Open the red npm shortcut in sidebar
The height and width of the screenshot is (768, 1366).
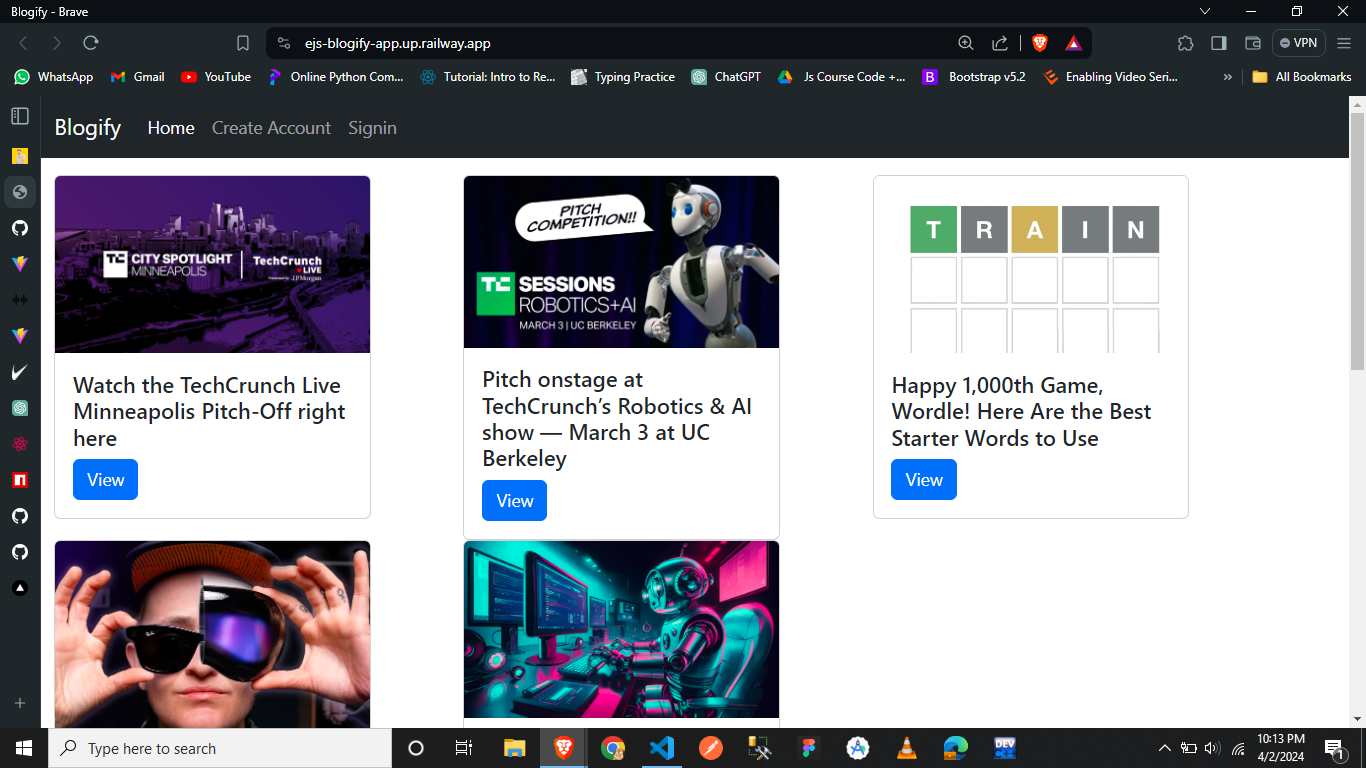[20, 480]
